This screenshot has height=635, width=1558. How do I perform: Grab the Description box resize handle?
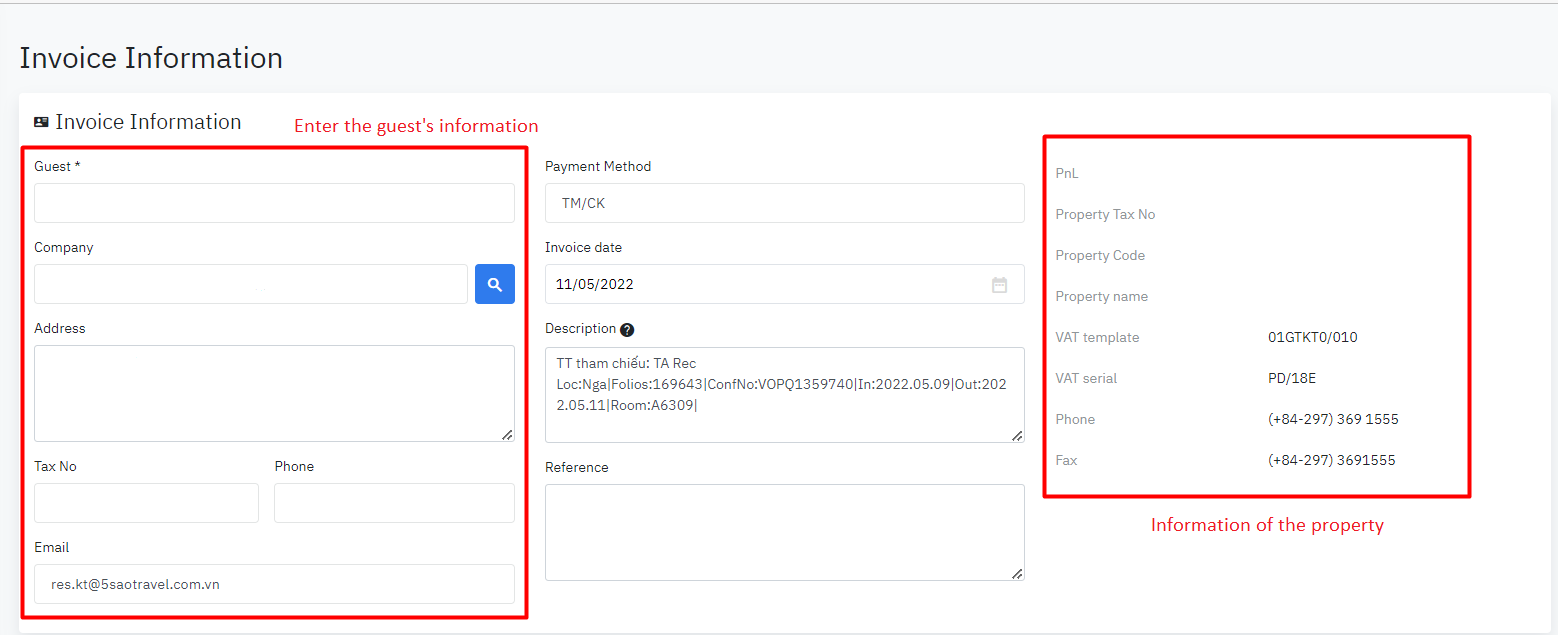(x=1017, y=435)
